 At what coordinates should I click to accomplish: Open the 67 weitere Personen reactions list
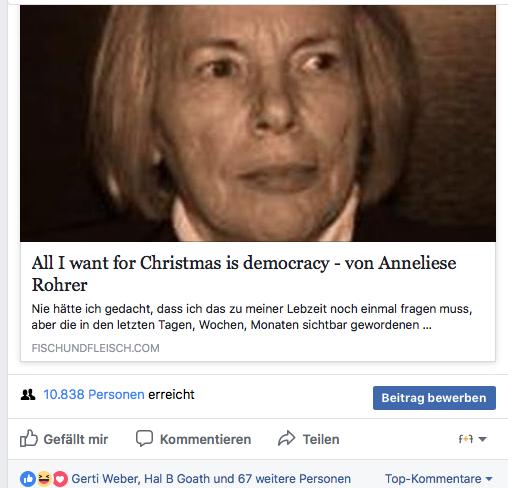pyautogui.click(x=294, y=479)
